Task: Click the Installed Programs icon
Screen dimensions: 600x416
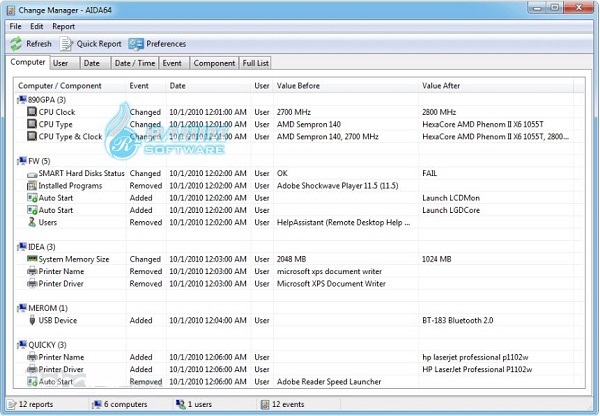Action: tap(32, 186)
